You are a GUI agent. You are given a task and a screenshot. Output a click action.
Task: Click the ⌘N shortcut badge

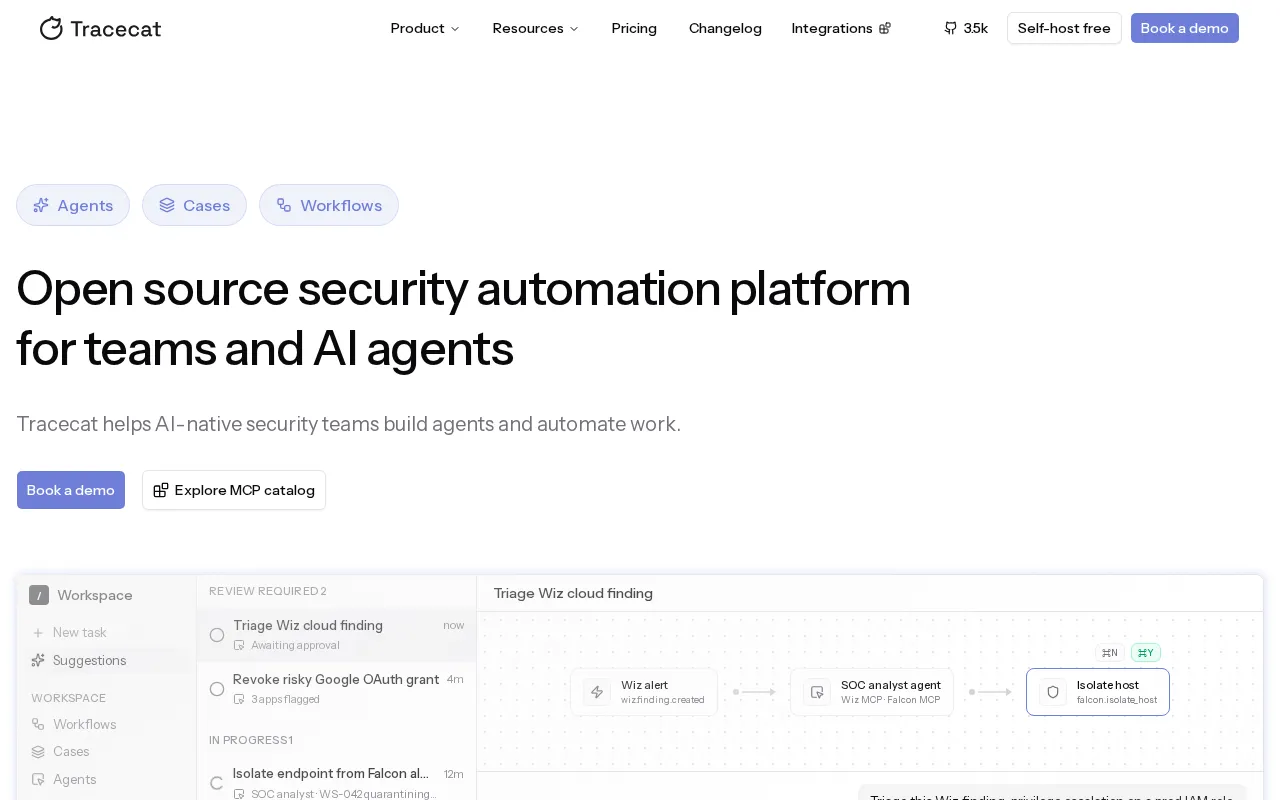[x=1110, y=653]
